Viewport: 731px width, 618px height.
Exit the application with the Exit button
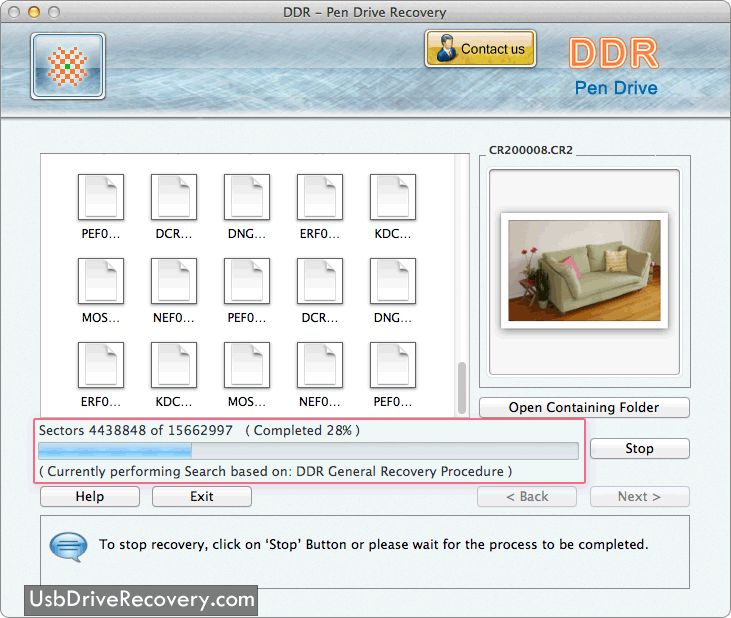click(x=202, y=496)
